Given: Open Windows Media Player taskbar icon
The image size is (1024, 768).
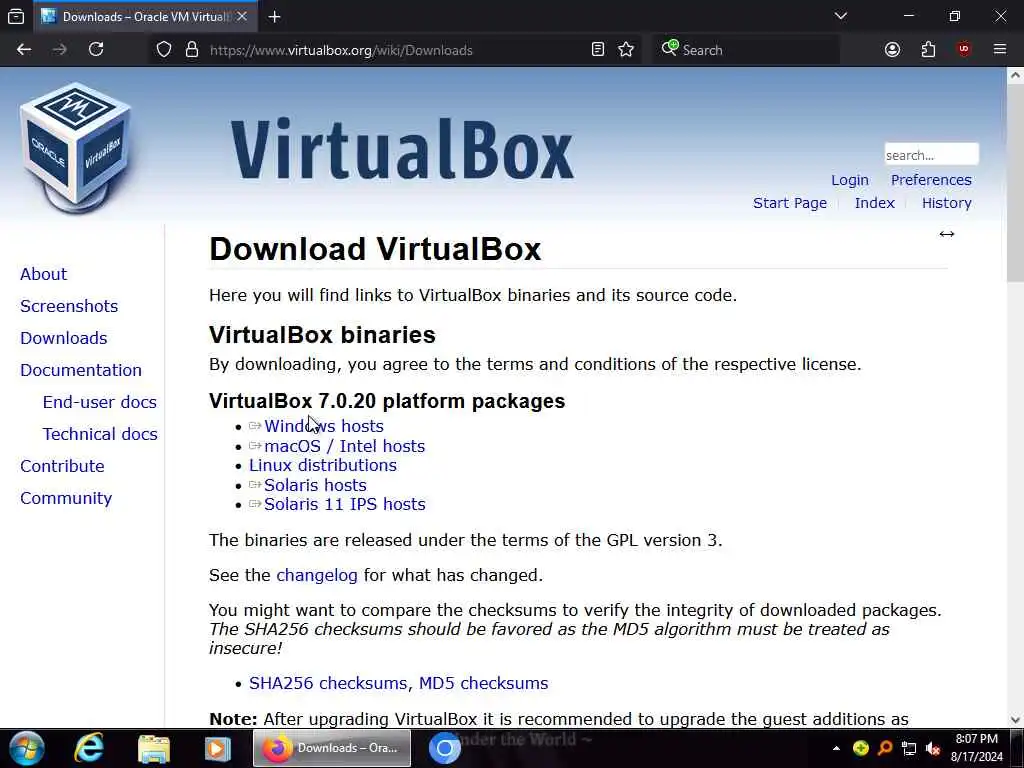Looking at the screenshot, I should pyautogui.click(x=217, y=748).
